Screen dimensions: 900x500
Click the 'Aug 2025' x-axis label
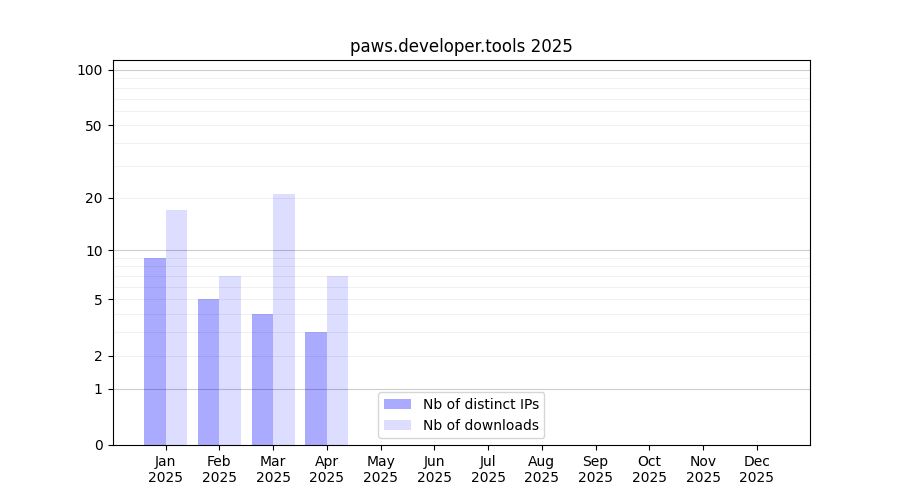click(x=541, y=469)
